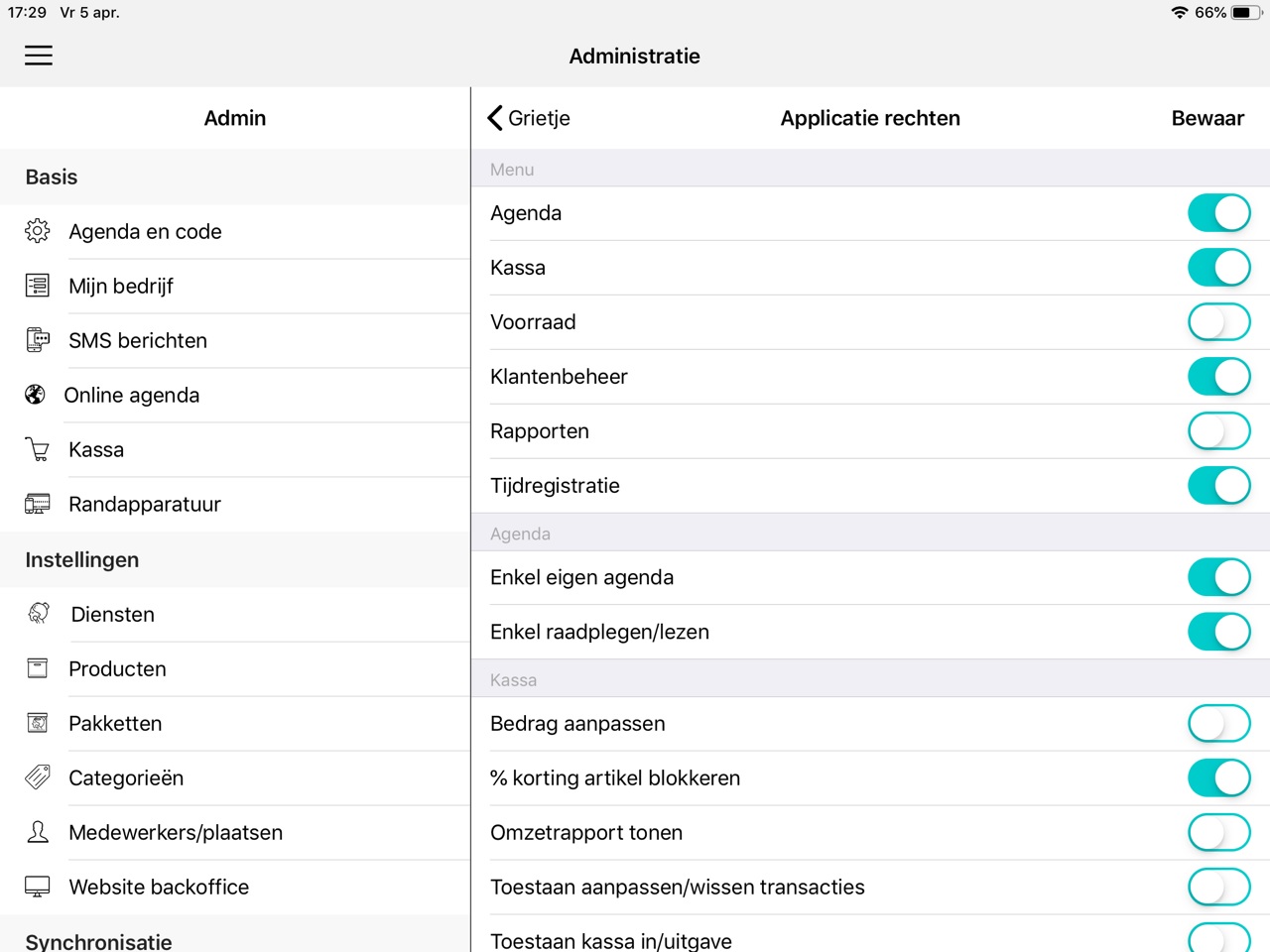Open Pakketten settings
Screen dimensions: 1270x952
(x=235, y=723)
